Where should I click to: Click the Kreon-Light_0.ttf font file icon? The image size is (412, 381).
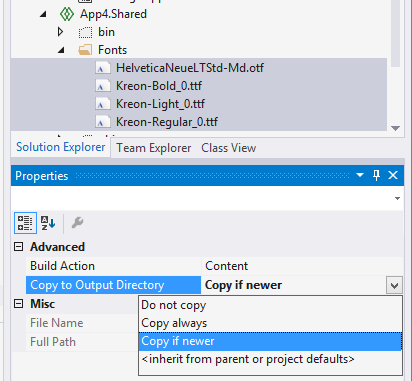[x=103, y=104]
